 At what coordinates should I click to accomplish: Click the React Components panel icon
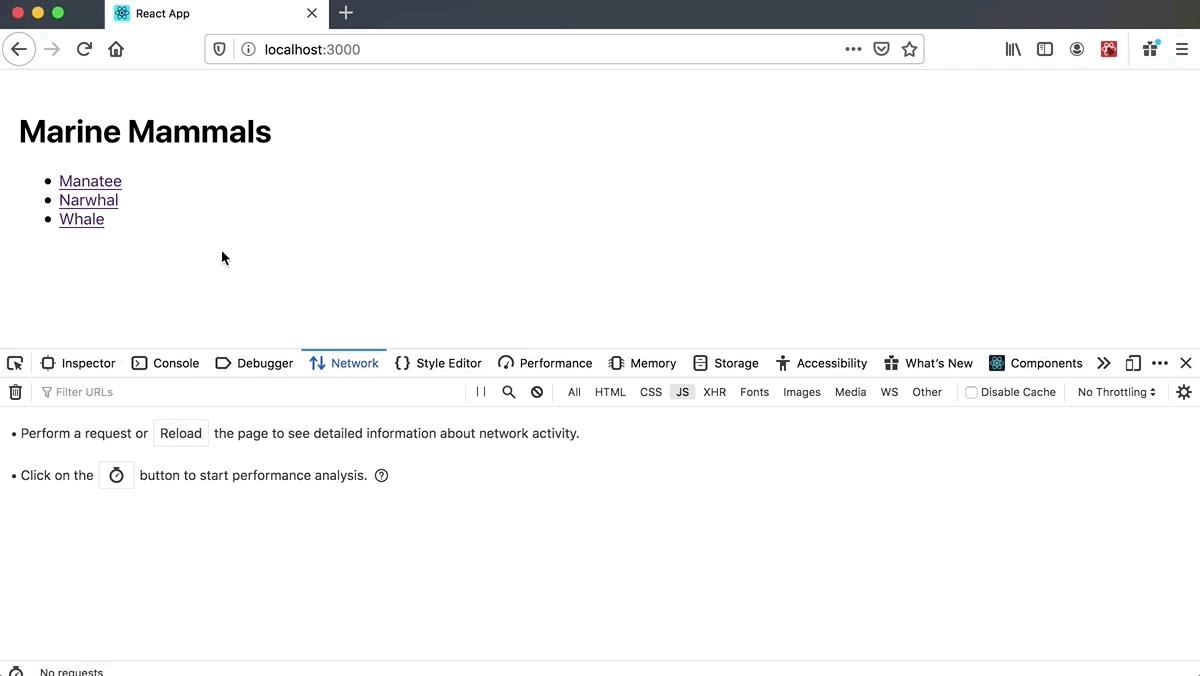coord(995,362)
